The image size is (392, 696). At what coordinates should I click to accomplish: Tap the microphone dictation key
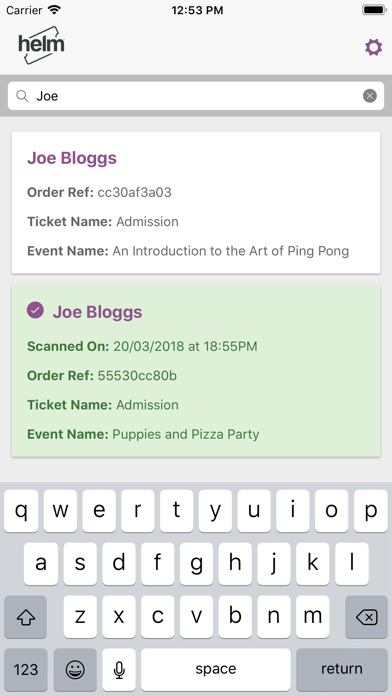pos(119,669)
